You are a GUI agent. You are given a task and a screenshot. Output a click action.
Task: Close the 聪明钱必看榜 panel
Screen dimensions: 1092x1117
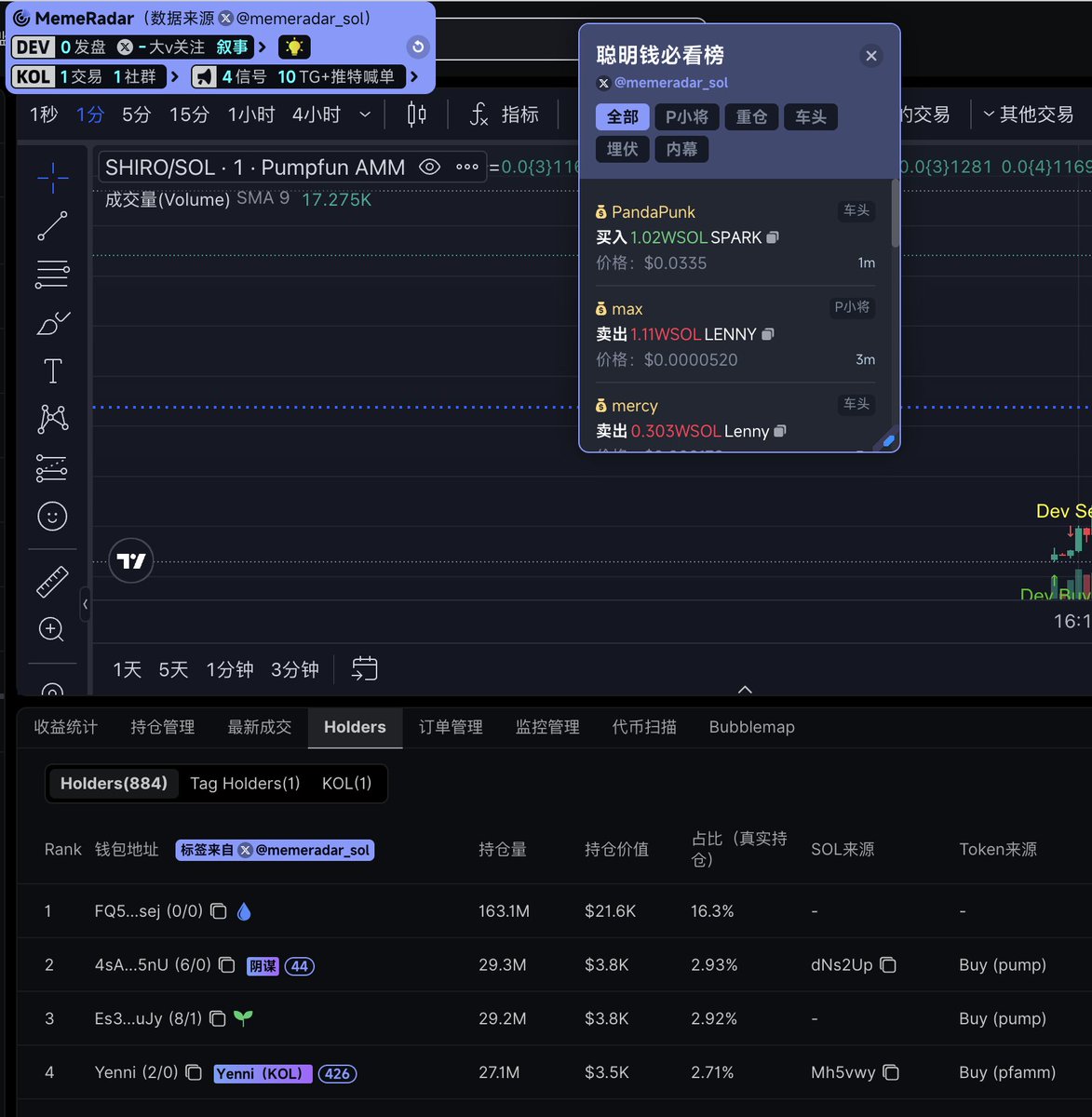point(871,56)
